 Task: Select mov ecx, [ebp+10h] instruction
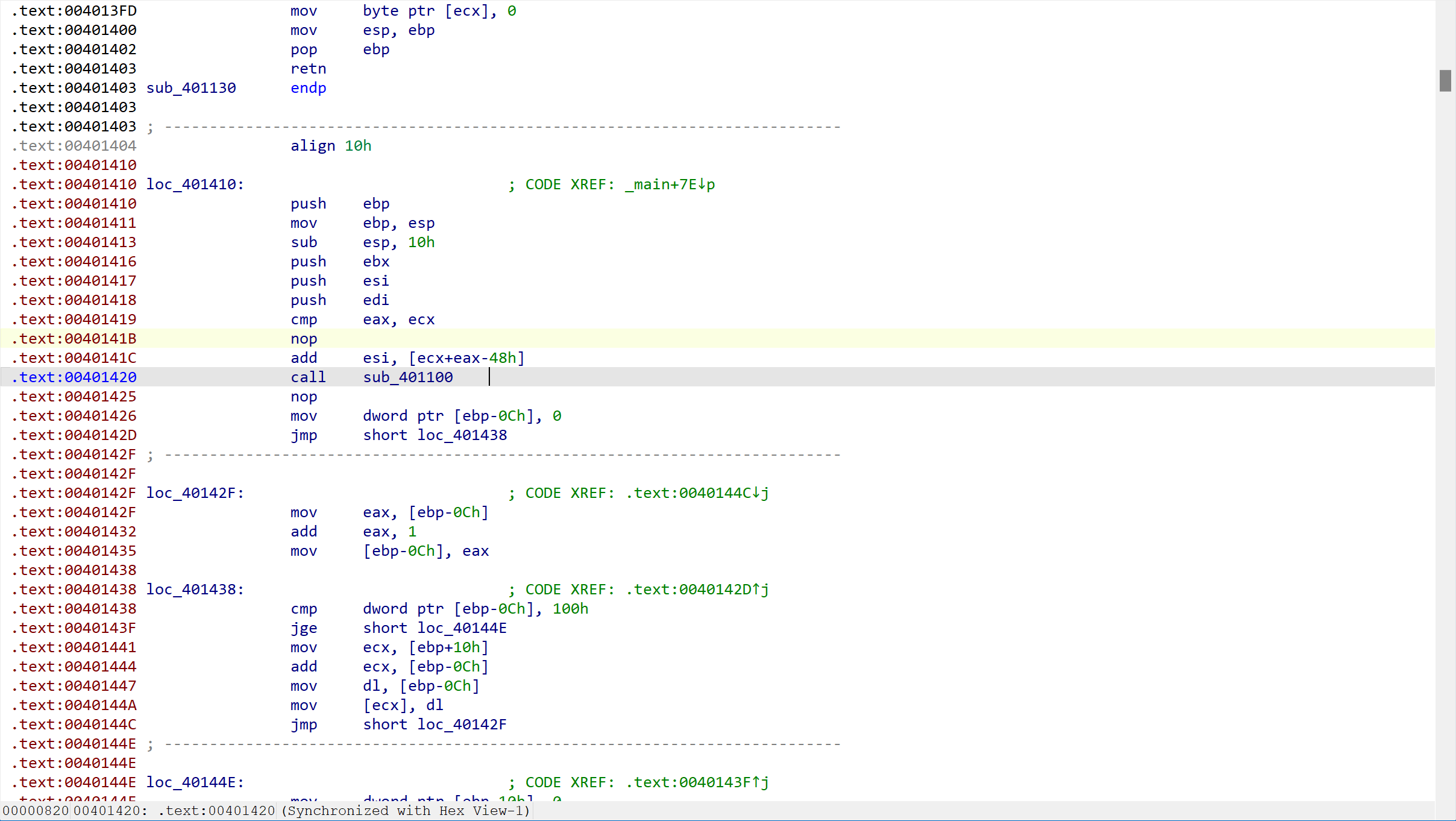pos(390,647)
